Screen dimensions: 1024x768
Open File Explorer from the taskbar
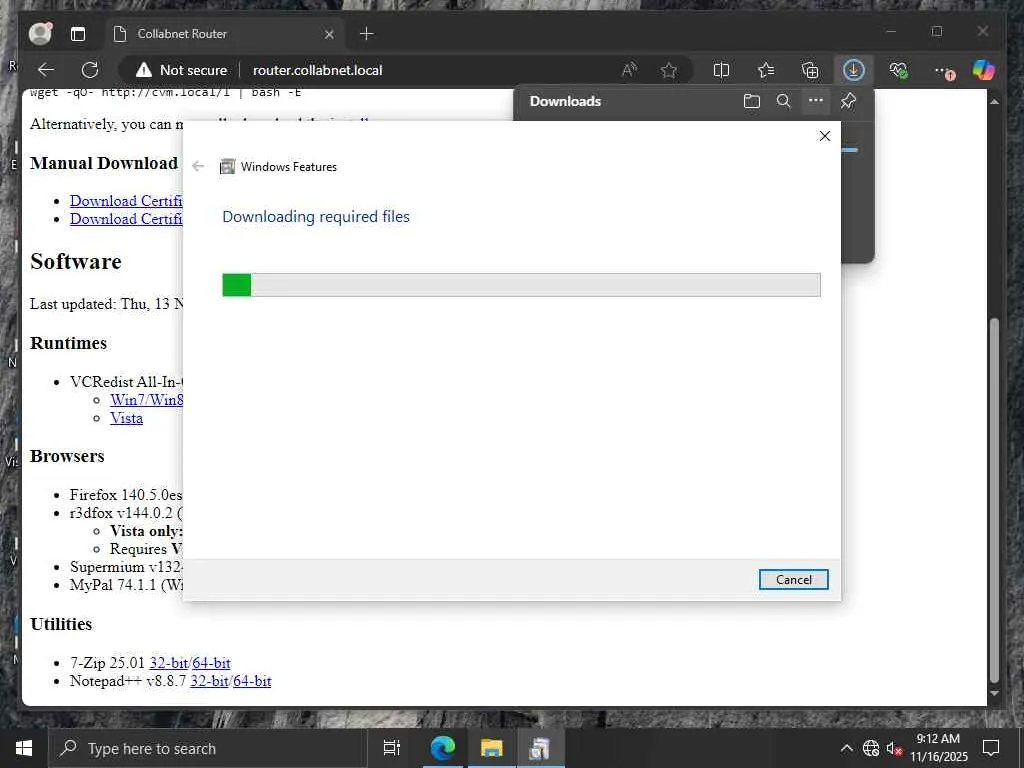[x=492, y=748]
